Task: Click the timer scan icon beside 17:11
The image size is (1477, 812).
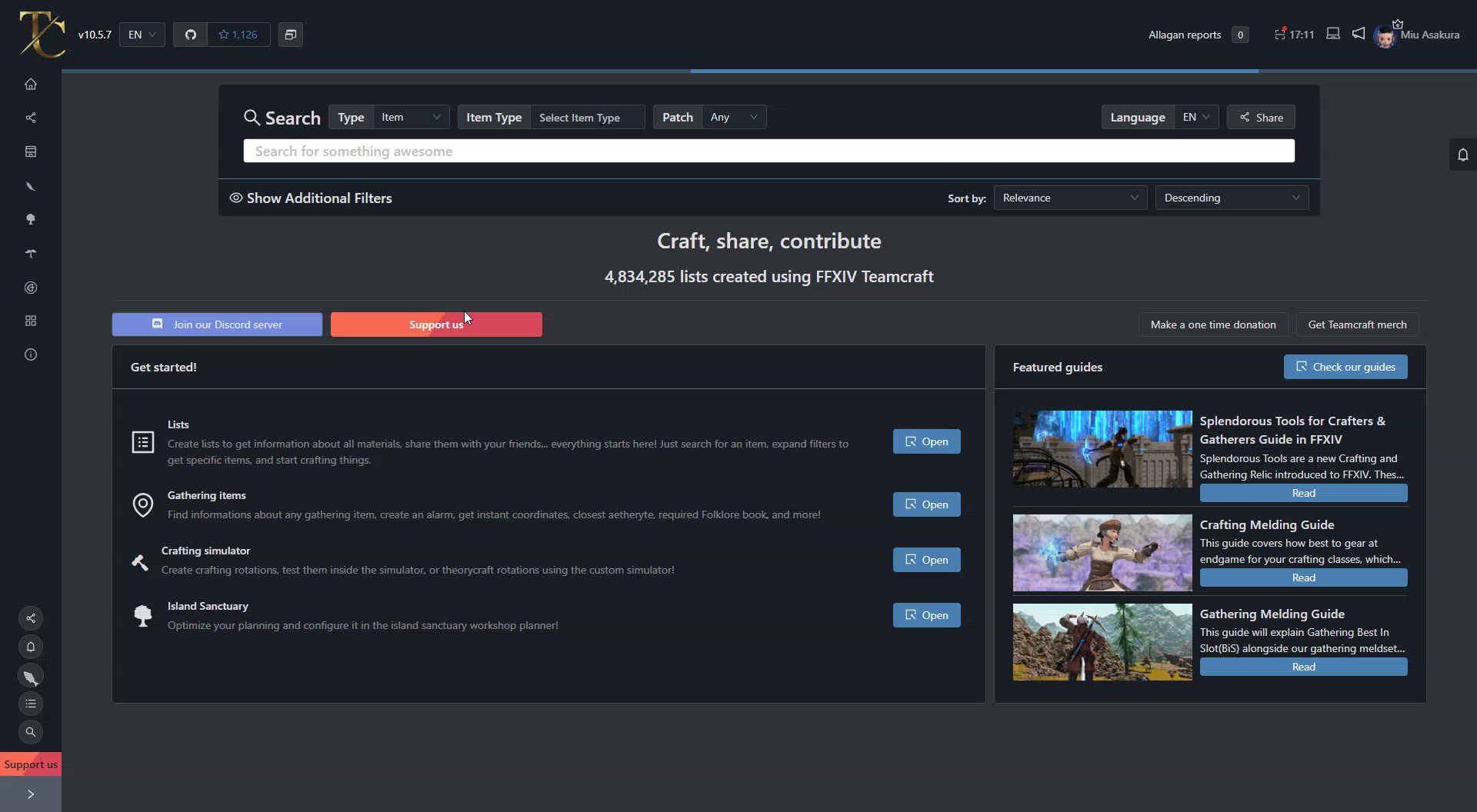Action: tap(1280, 34)
